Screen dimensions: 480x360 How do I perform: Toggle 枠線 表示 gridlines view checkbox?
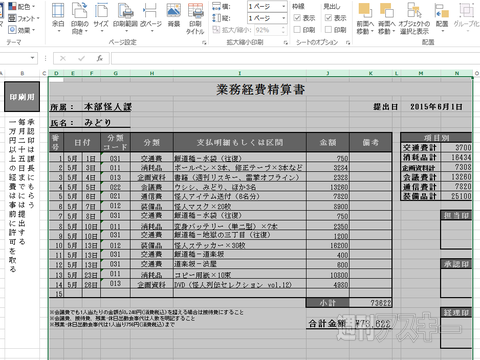click(x=297, y=18)
